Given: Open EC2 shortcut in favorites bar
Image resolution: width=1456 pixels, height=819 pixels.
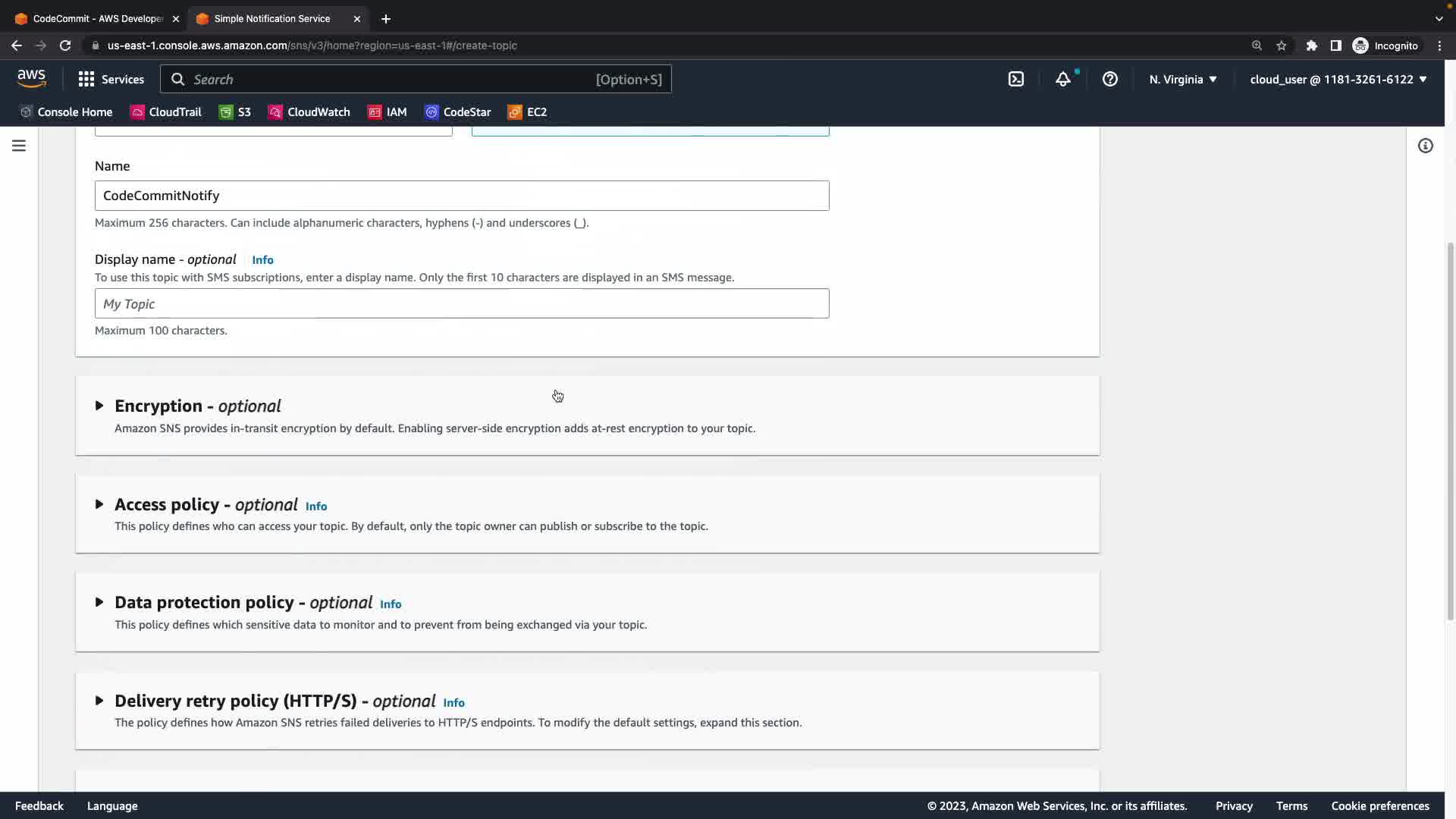Looking at the screenshot, I should click(x=527, y=112).
